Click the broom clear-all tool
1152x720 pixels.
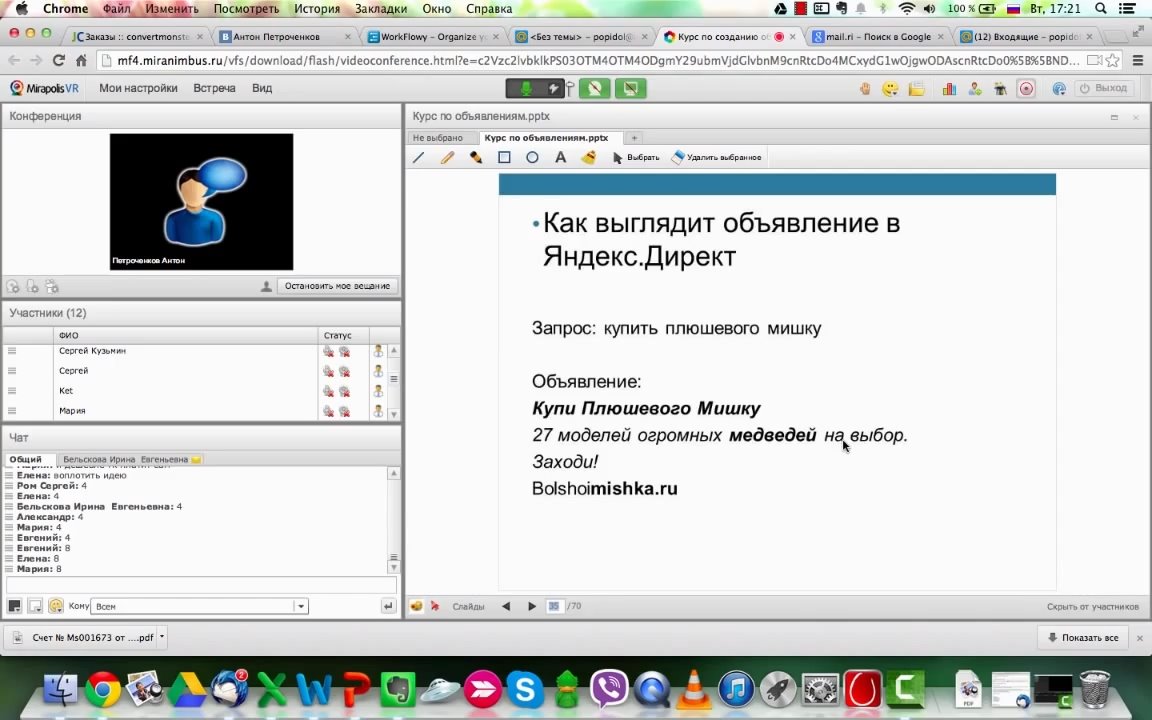[588, 157]
